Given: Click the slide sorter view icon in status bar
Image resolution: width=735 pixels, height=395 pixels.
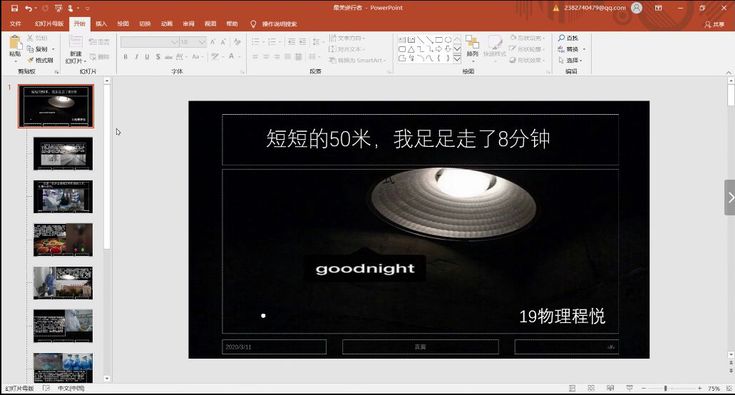Looking at the screenshot, I should click(591, 388).
